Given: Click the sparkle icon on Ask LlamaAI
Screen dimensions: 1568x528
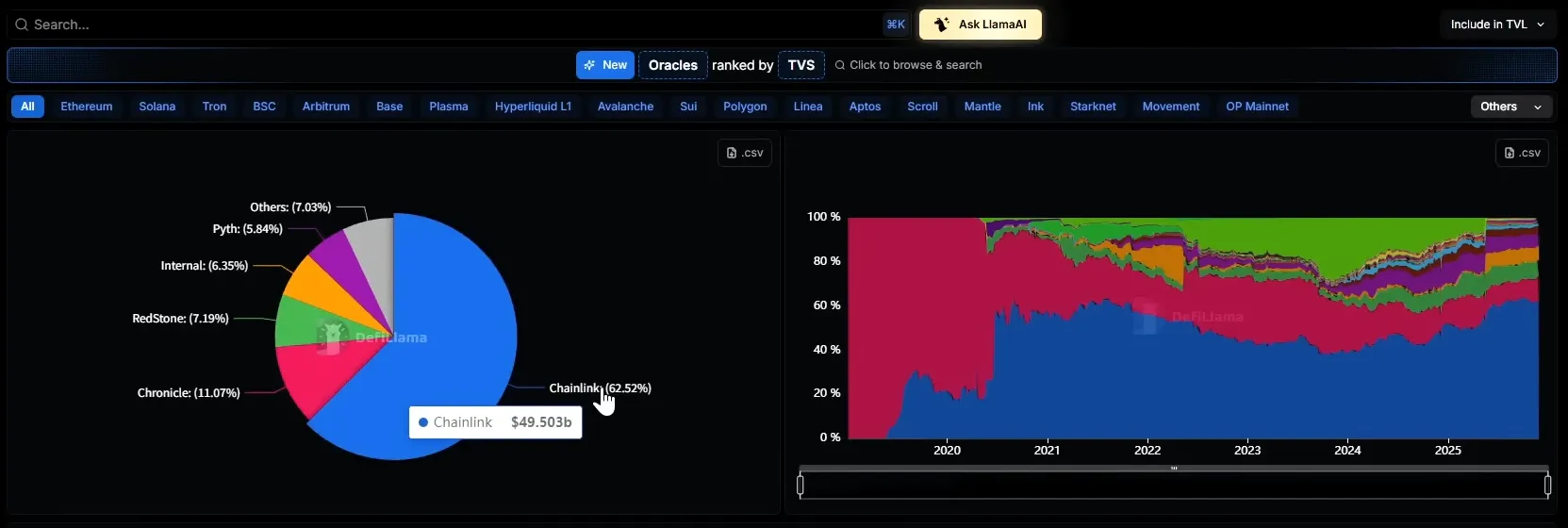Looking at the screenshot, I should click(941, 25).
